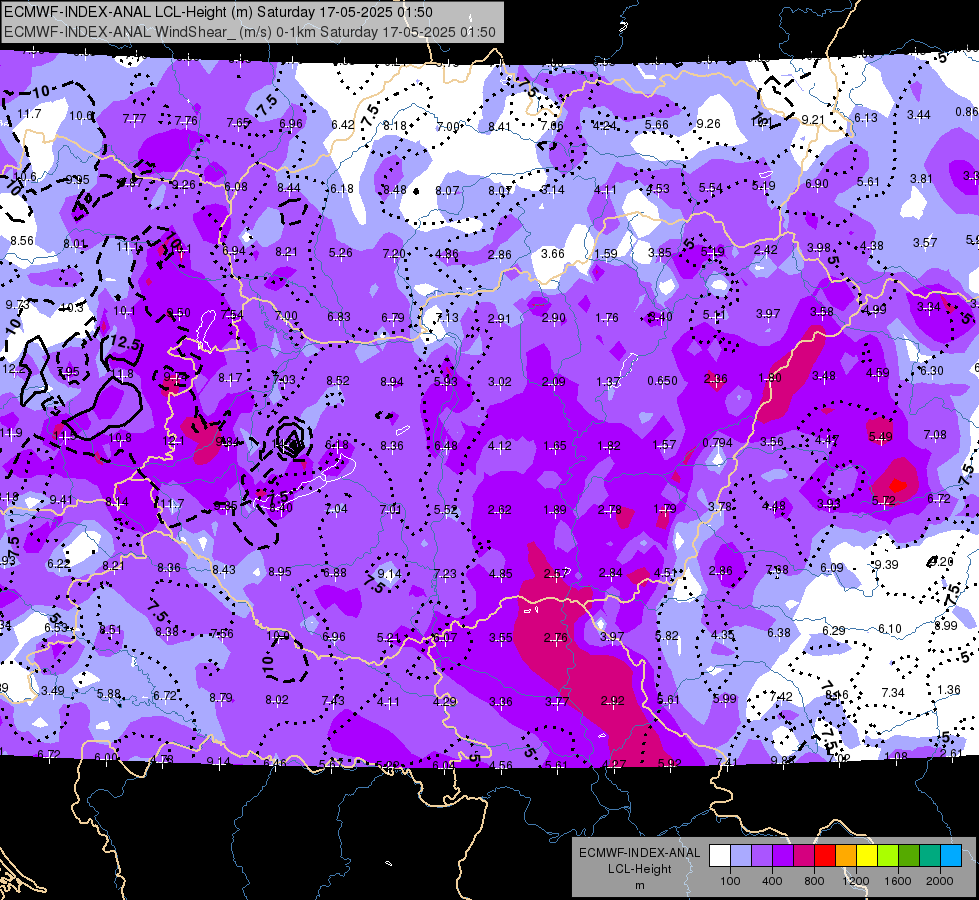Click the LCL-Height legend title text
Viewport: 979px width, 900px height.
point(639,869)
